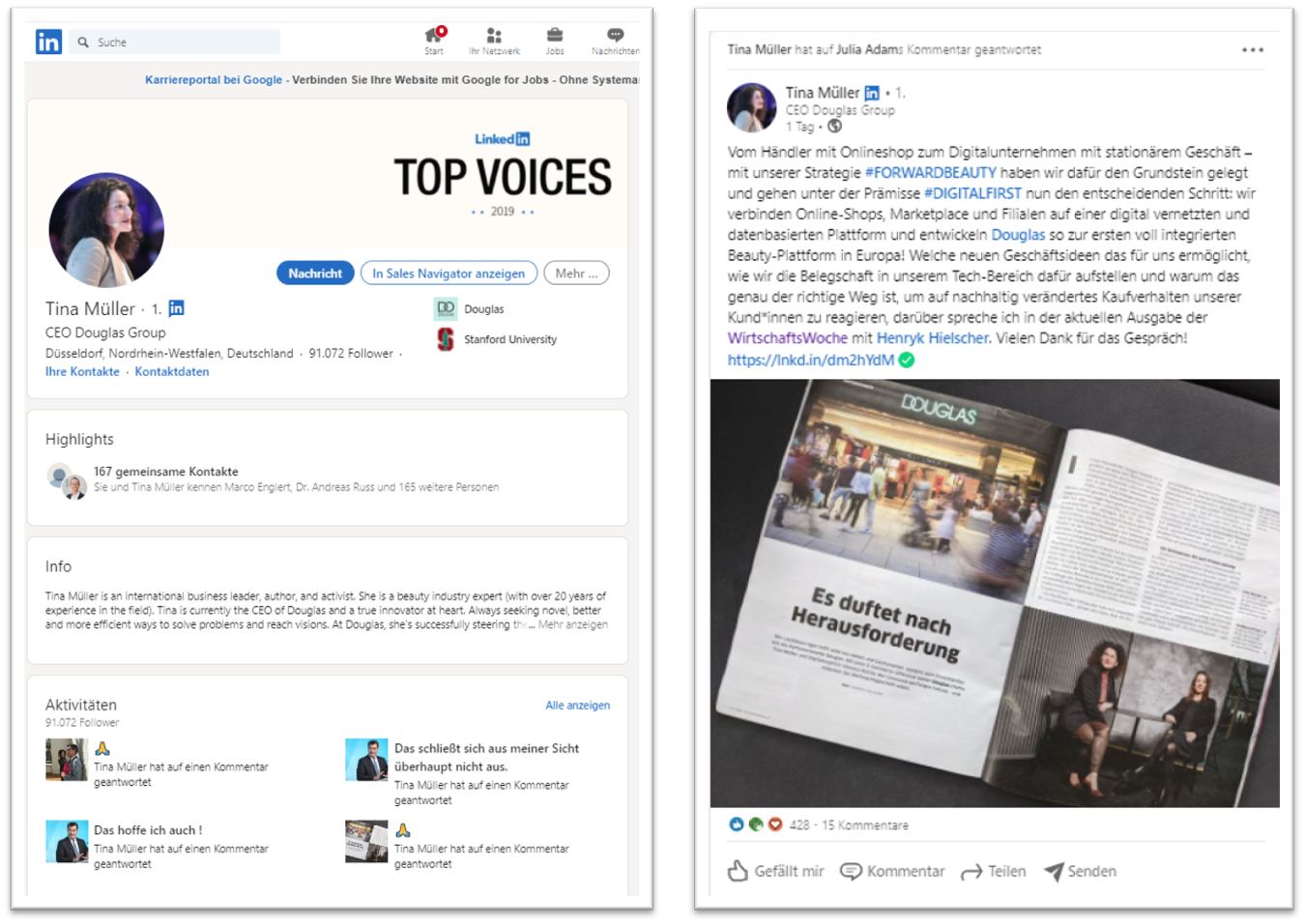
Task: Open activity 'Das hoffe ich auch !'
Action: 148,830
